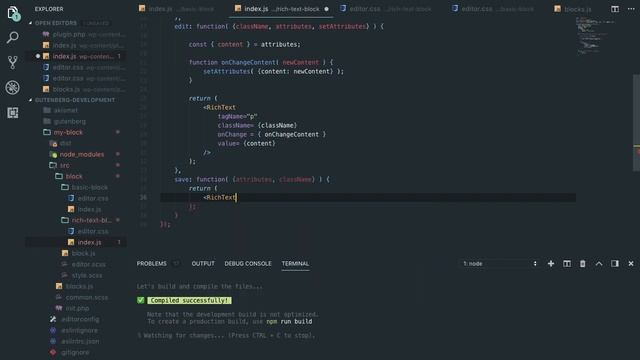Open the blocks.js editor tab
This screenshot has height=360, width=640.
(573, 9)
